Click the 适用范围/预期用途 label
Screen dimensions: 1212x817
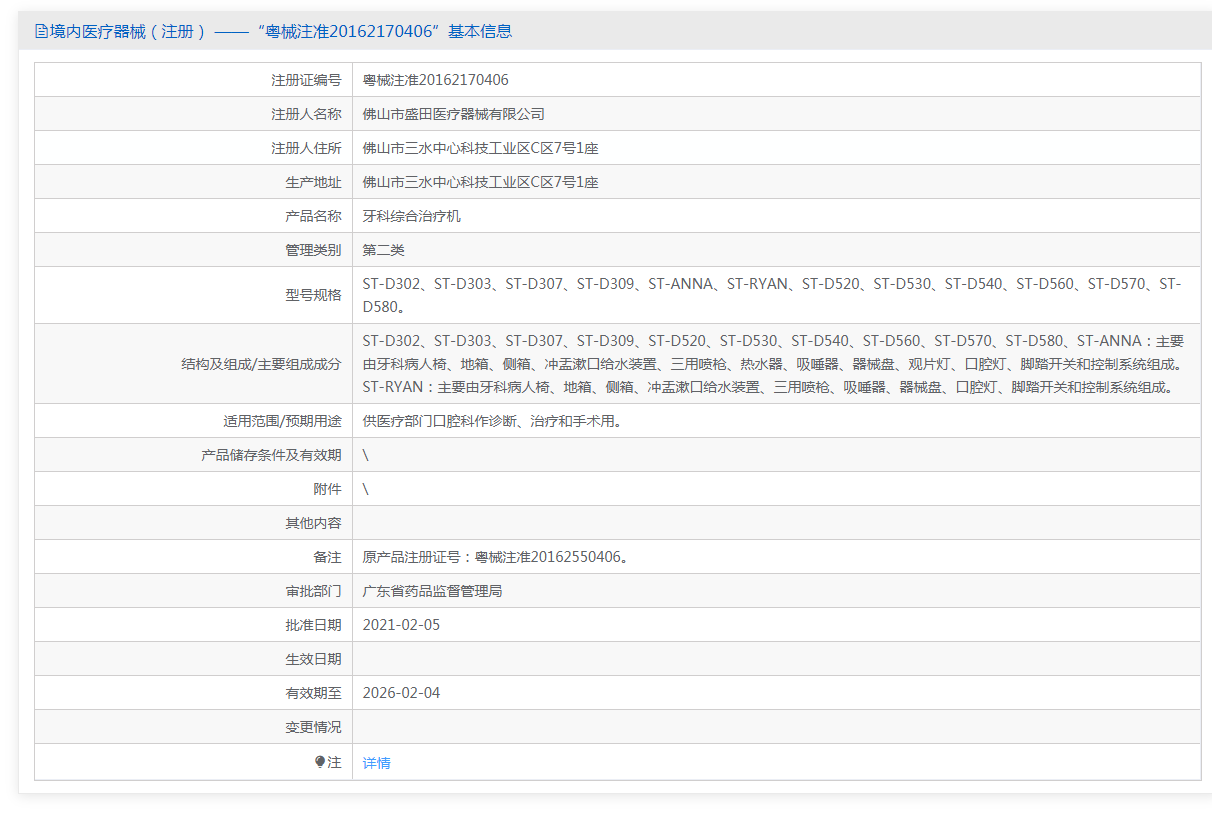pyautogui.click(x=282, y=421)
